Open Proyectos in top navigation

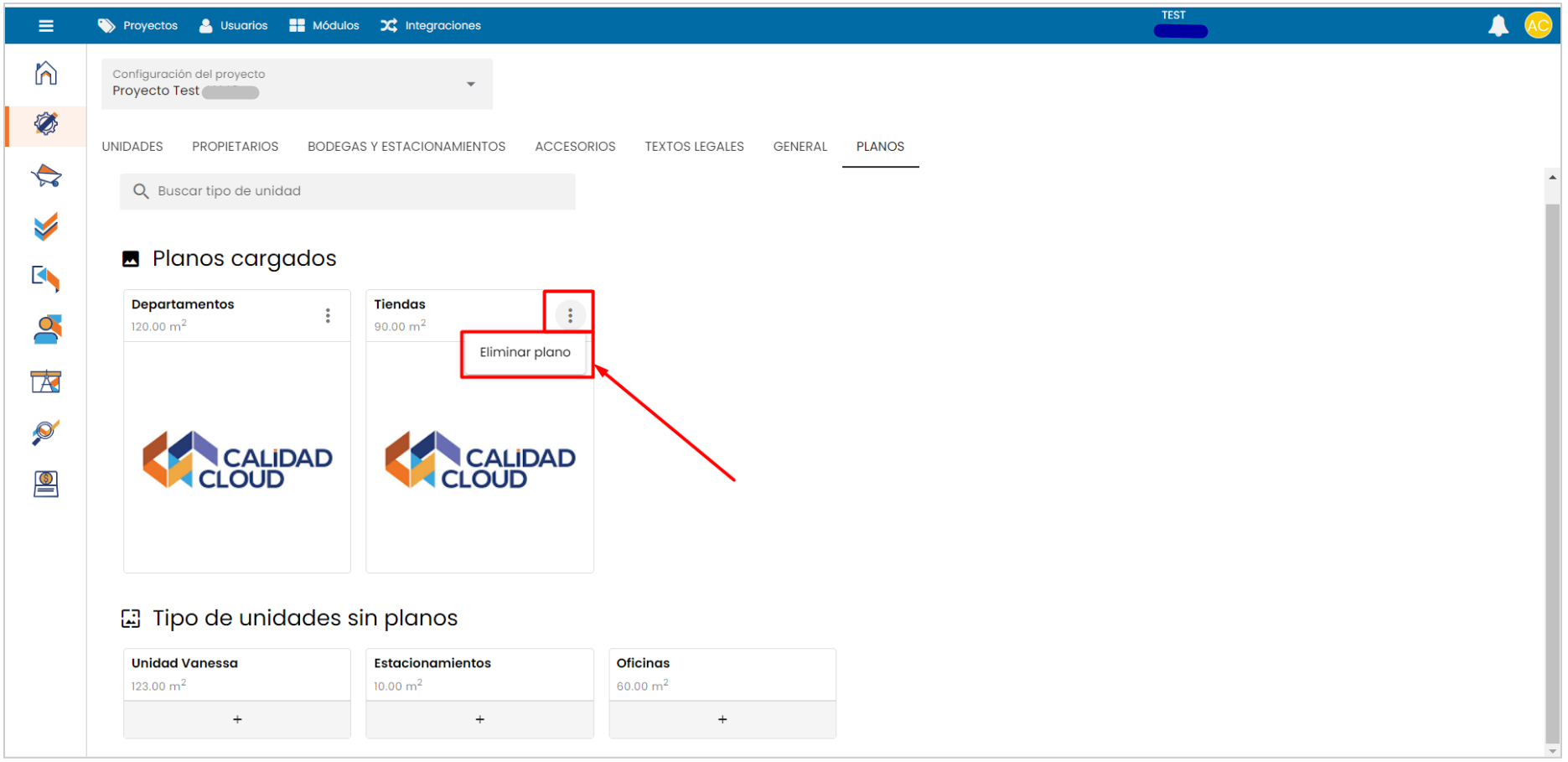[138, 26]
